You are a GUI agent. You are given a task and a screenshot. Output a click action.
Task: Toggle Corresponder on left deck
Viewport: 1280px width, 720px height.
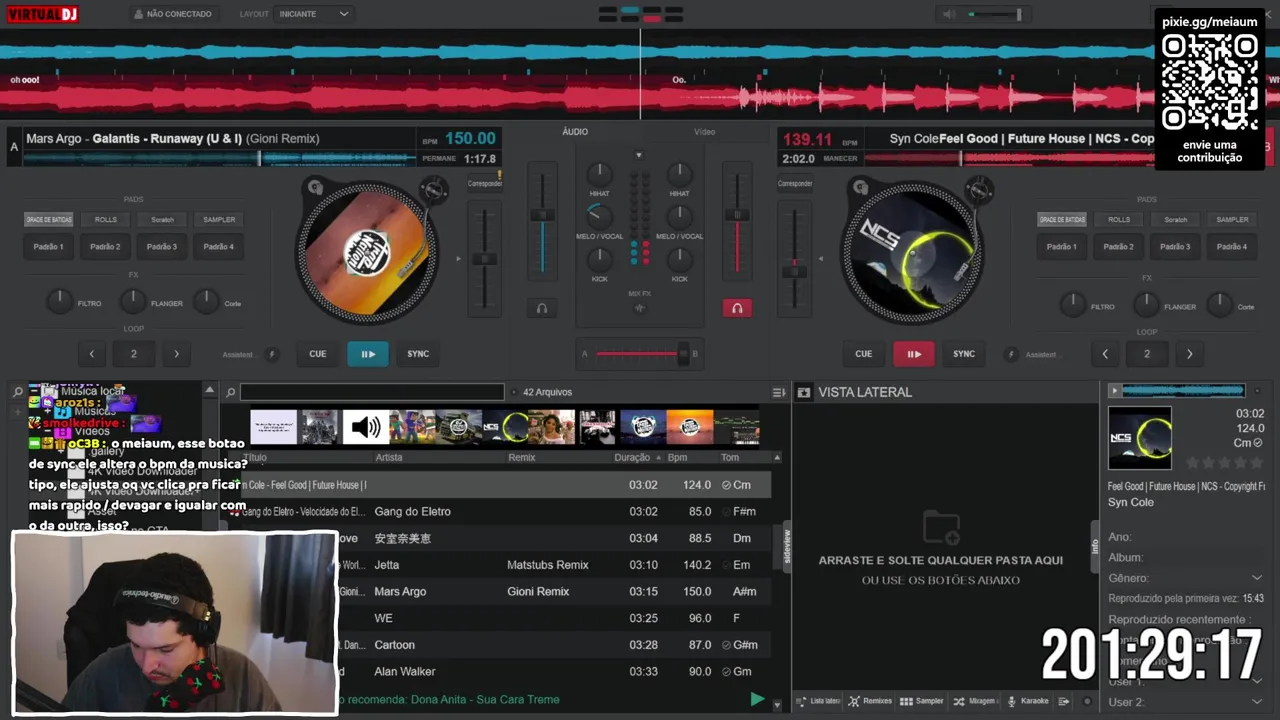[x=484, y=183]
